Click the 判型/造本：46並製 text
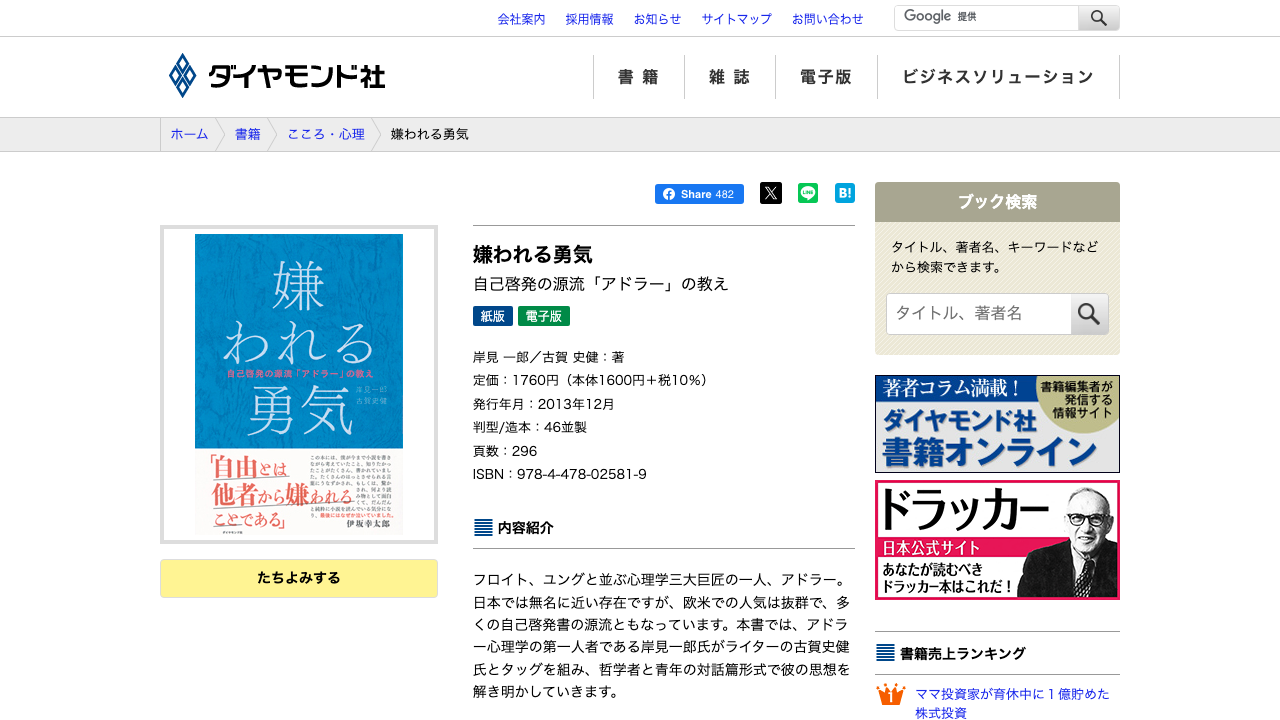Viewport: 1280px width, 720px height. point(530,427)
